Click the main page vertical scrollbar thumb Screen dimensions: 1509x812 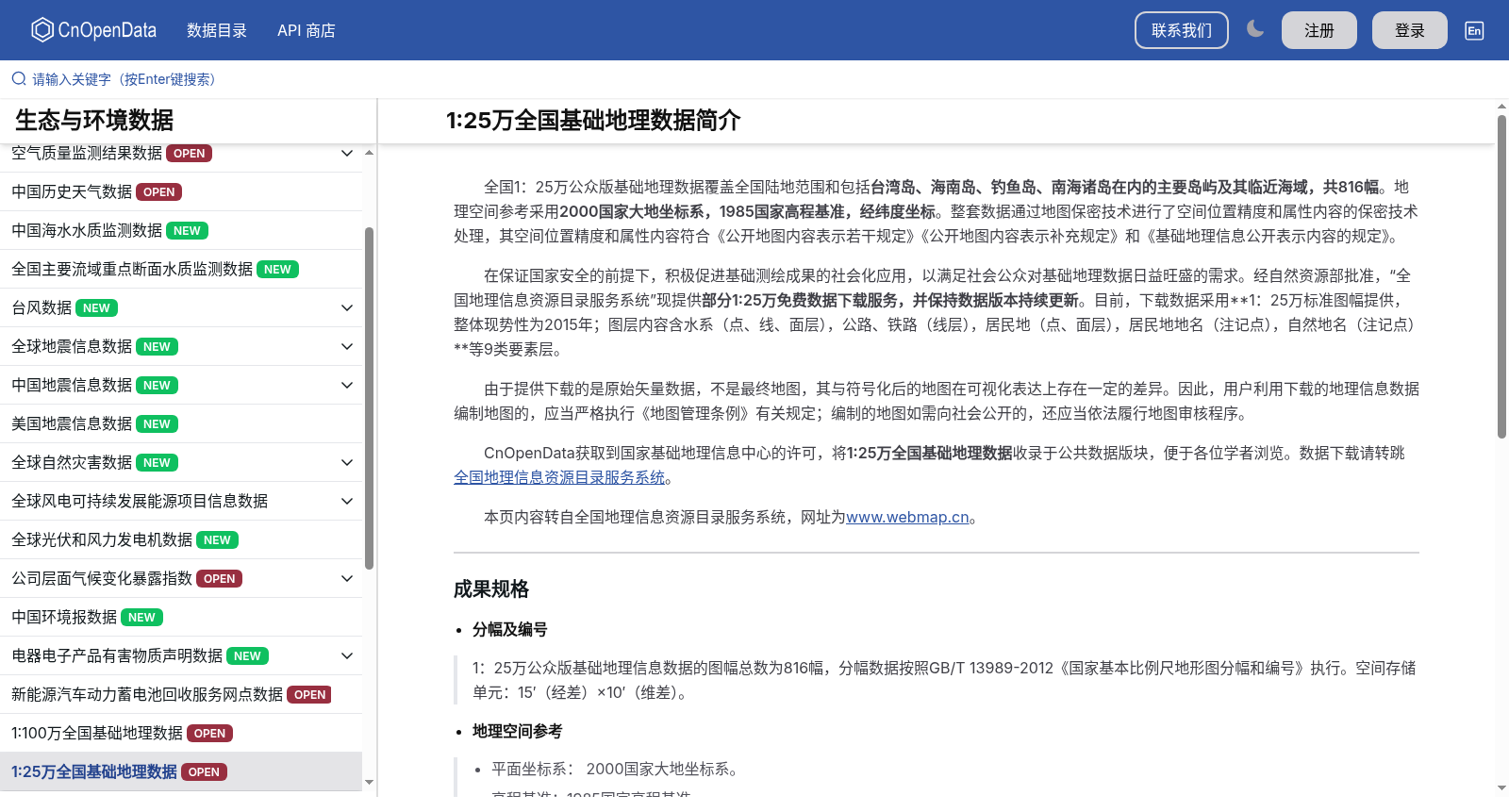(1501, 276)
